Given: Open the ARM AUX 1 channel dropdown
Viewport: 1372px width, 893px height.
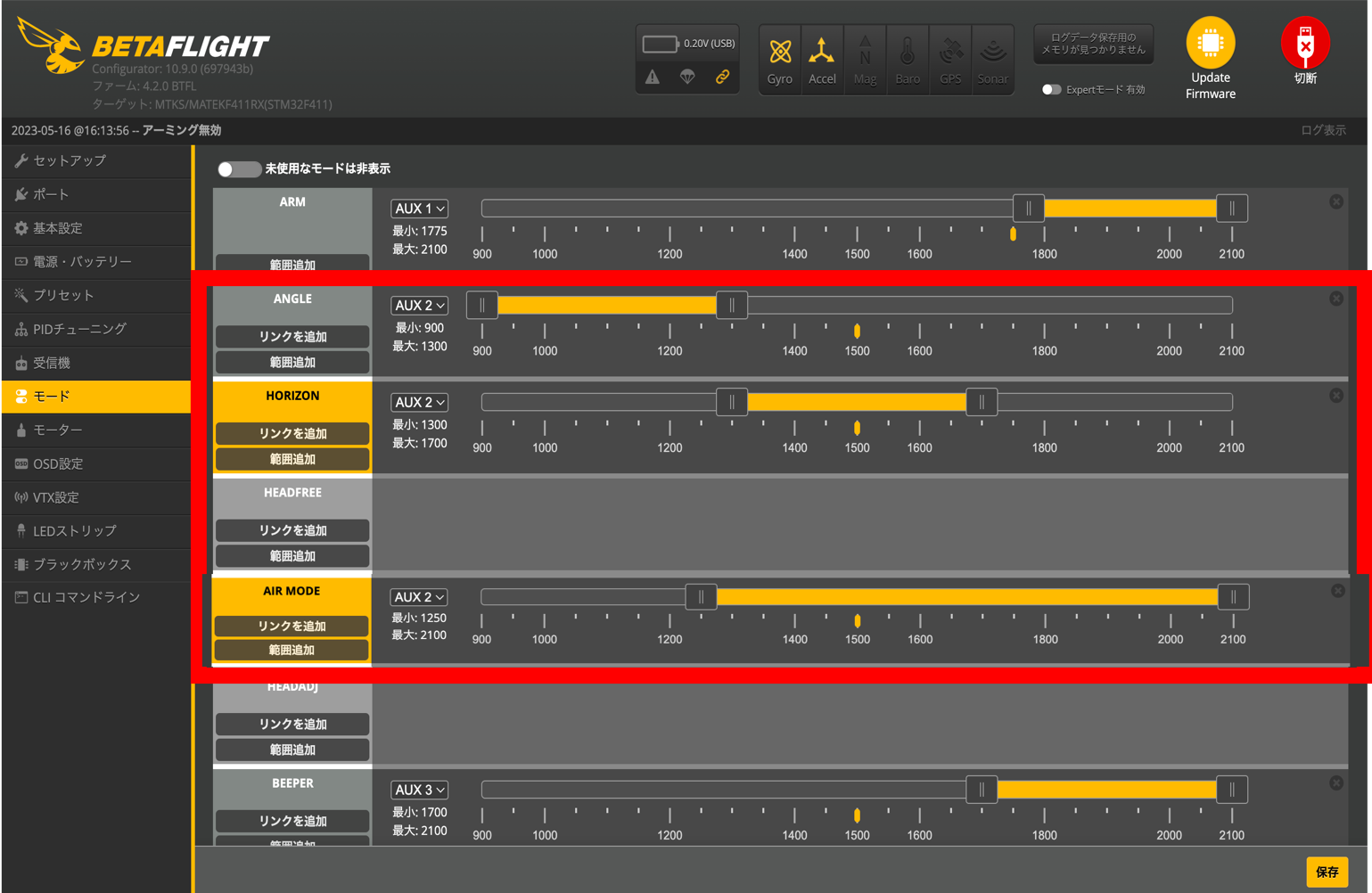Looking at the screenshot, I should point(419,209).
